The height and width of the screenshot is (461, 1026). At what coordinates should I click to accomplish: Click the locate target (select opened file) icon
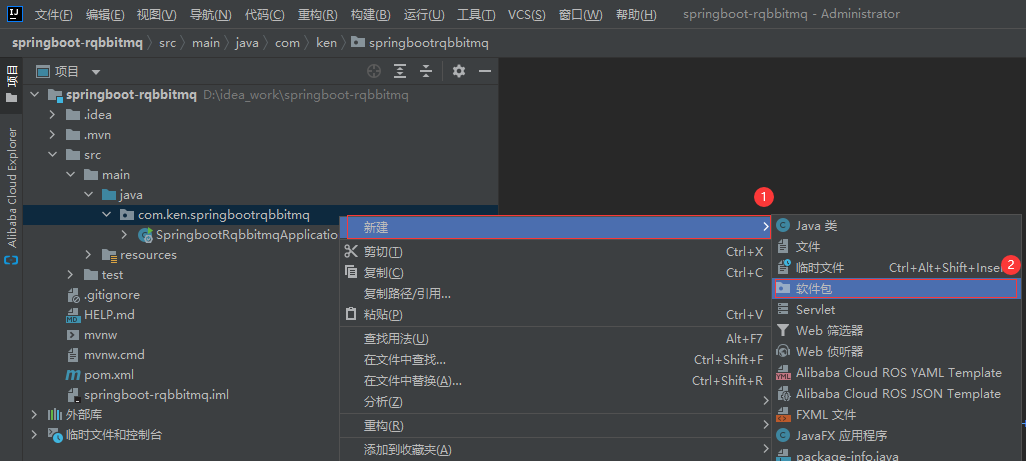pos(374,71)
